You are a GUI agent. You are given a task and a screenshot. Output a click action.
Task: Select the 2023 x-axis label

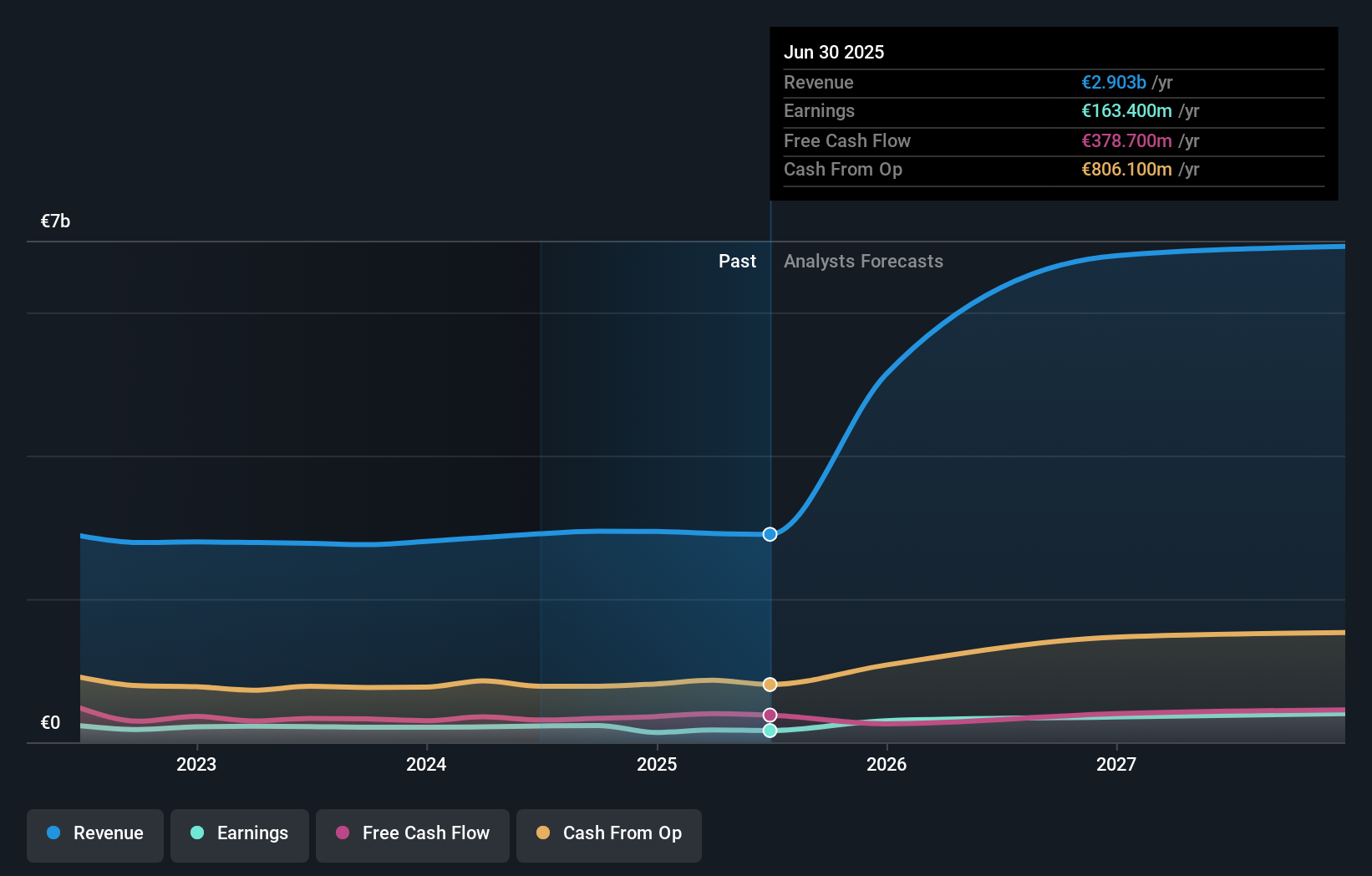tap(196, 764)
